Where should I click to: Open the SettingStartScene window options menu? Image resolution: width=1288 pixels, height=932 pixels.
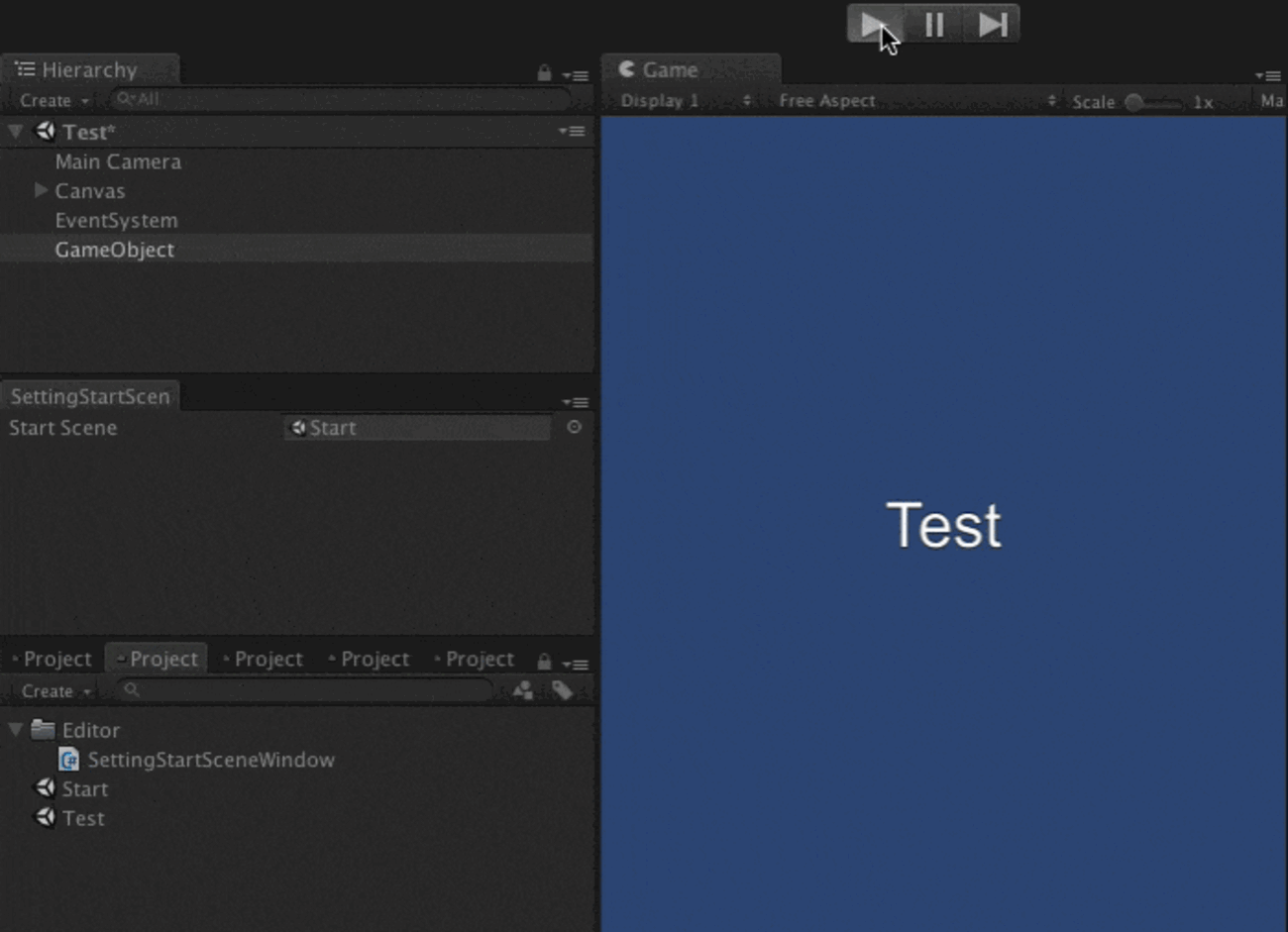point(575,402)
